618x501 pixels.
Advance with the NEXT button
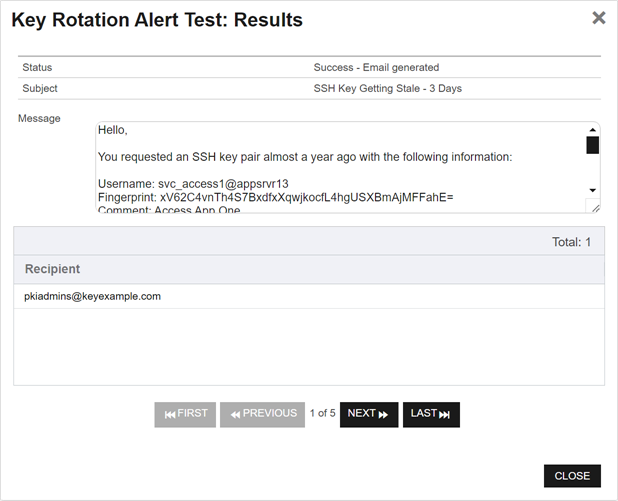(x=369, y=414)
